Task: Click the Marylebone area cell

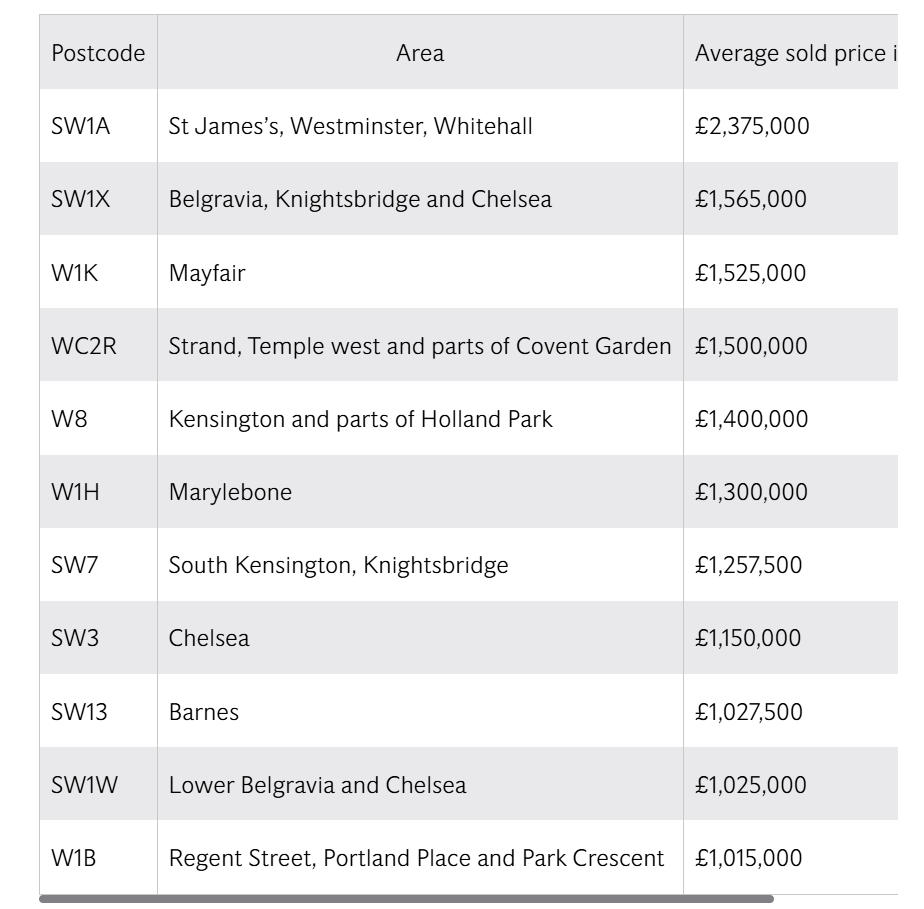Action: pos(230,492)
